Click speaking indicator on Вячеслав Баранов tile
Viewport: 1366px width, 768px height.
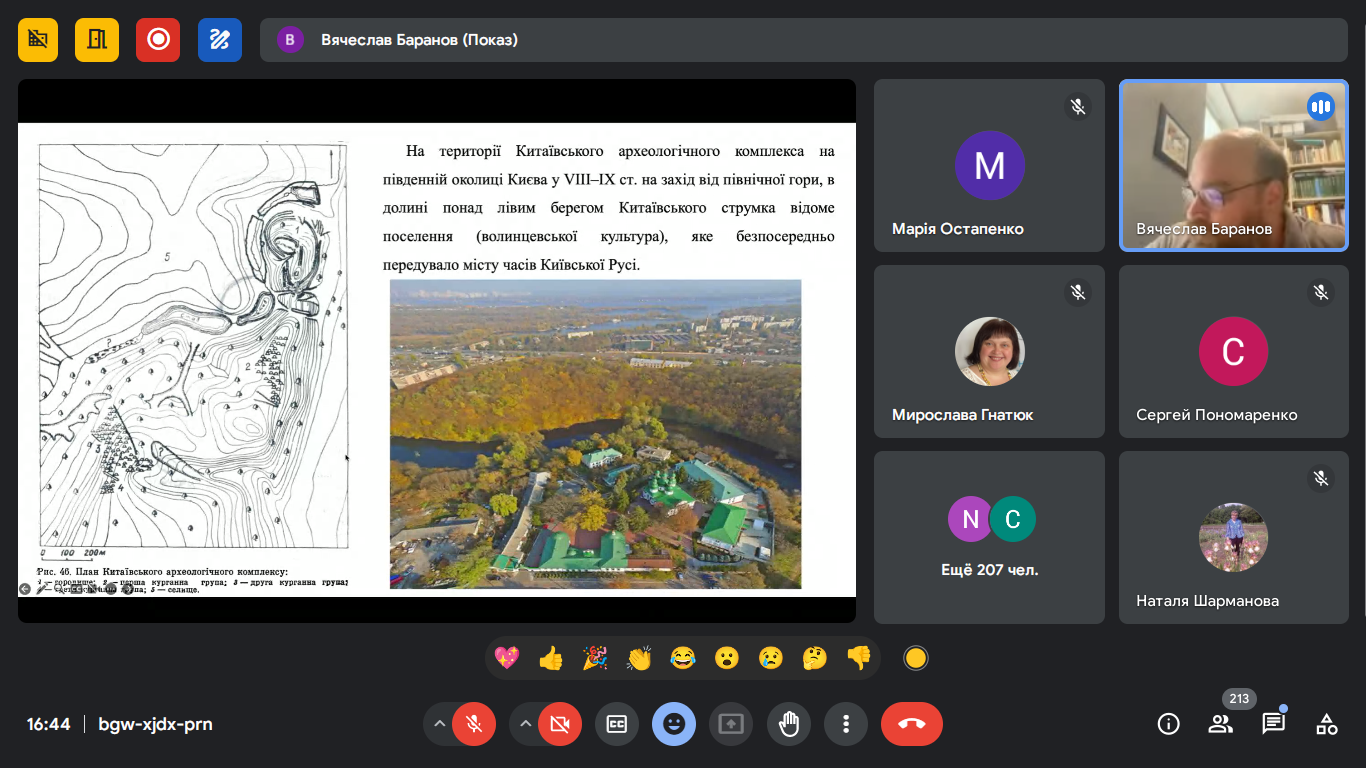coord(1321,106)
